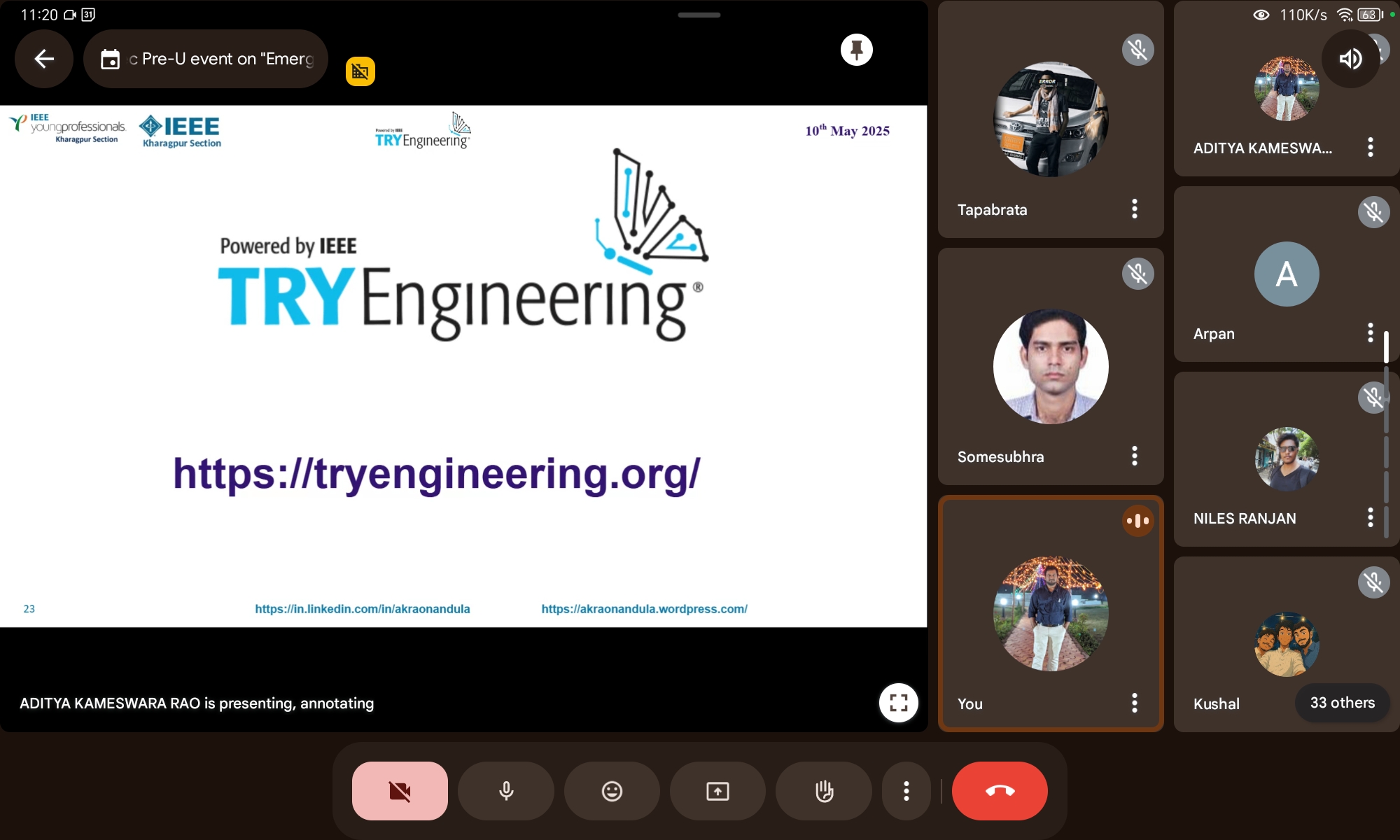
Task: Tap the Wi-Fi status icon
Action: pyautogui.click(x=1345, y=15)
